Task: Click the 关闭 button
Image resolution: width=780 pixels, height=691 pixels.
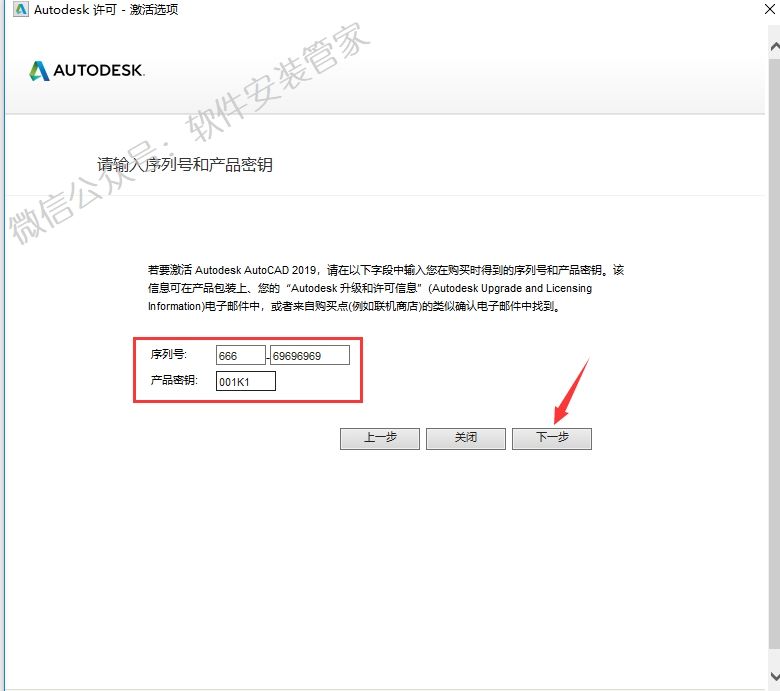Action: (466, 438)
